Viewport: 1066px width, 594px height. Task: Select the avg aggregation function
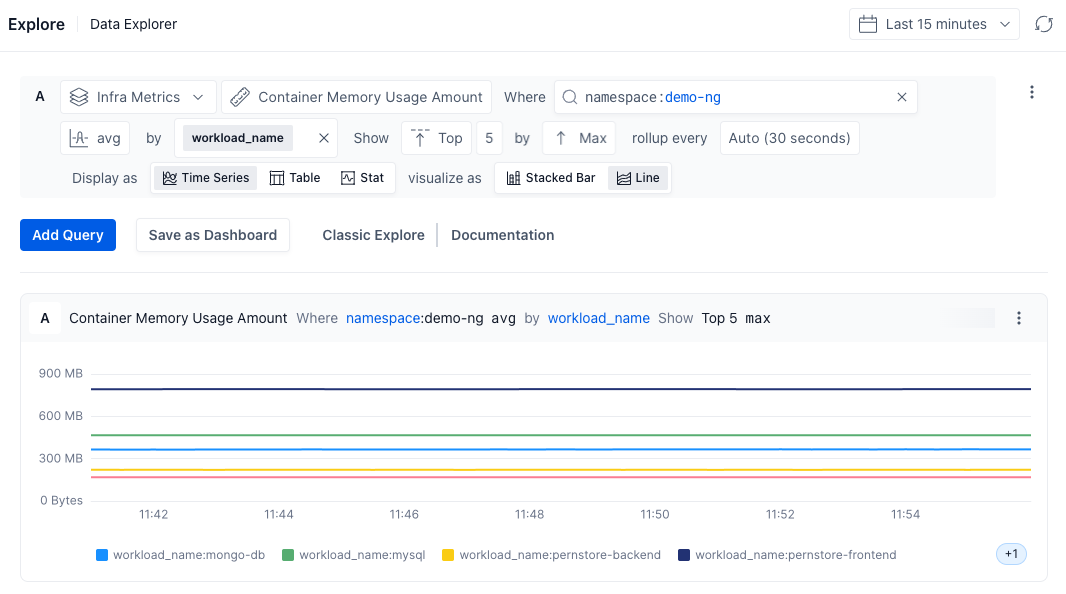point(95,138)
